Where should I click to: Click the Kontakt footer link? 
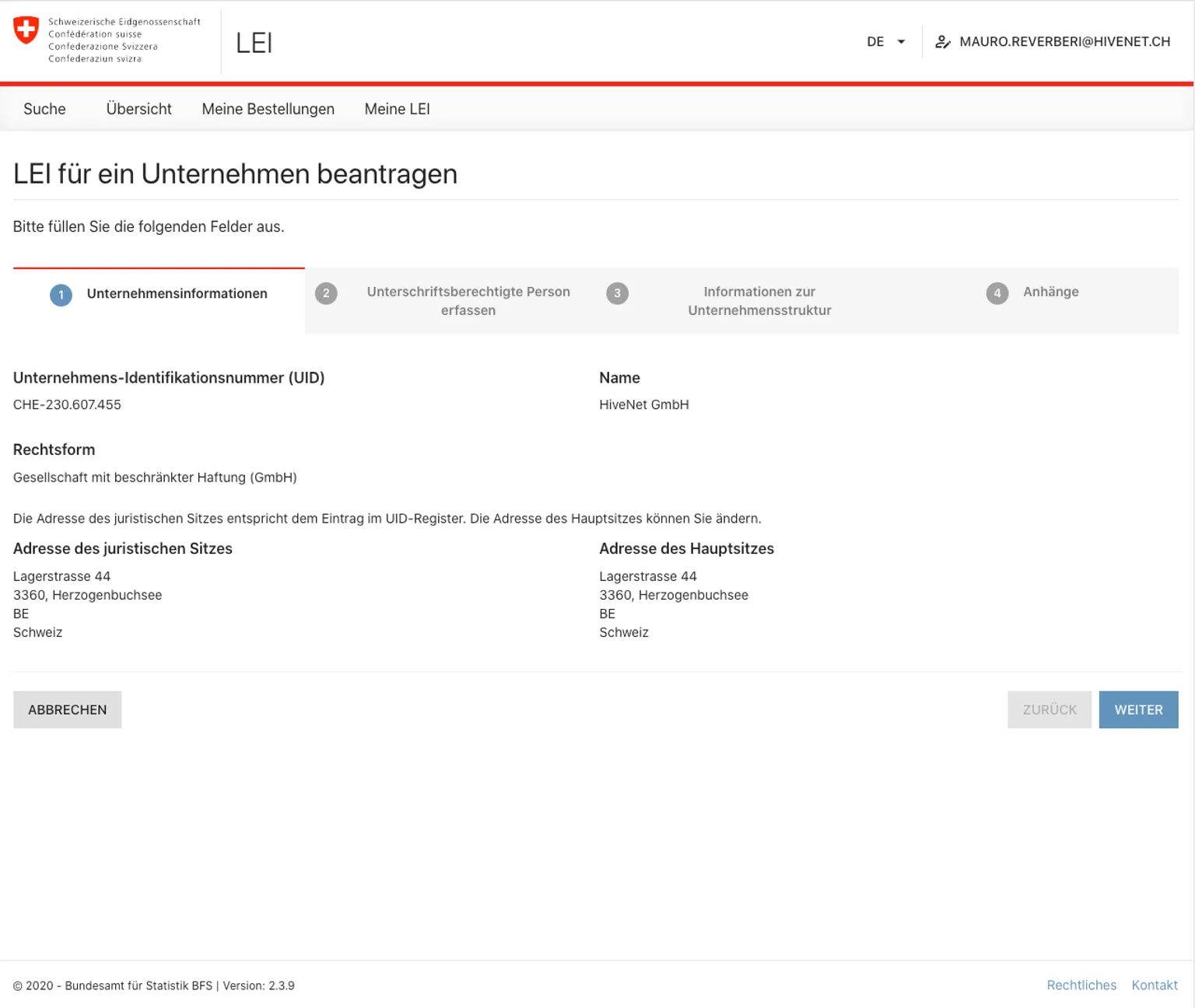(1154, 985)
